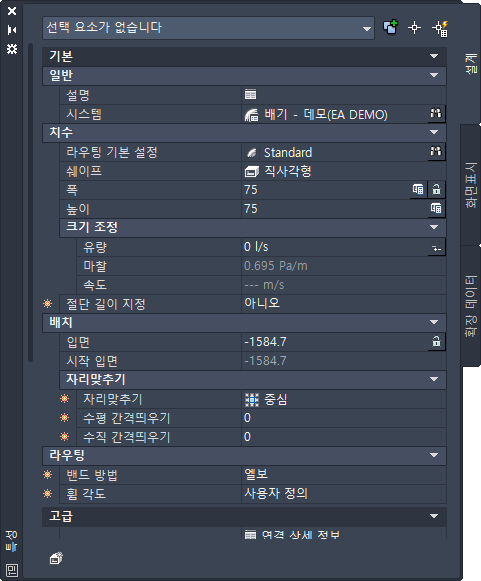The image size is (481, 581).
Task: Click the auto-hide icon on palette title bar
Action: click(x=12, y=30)
